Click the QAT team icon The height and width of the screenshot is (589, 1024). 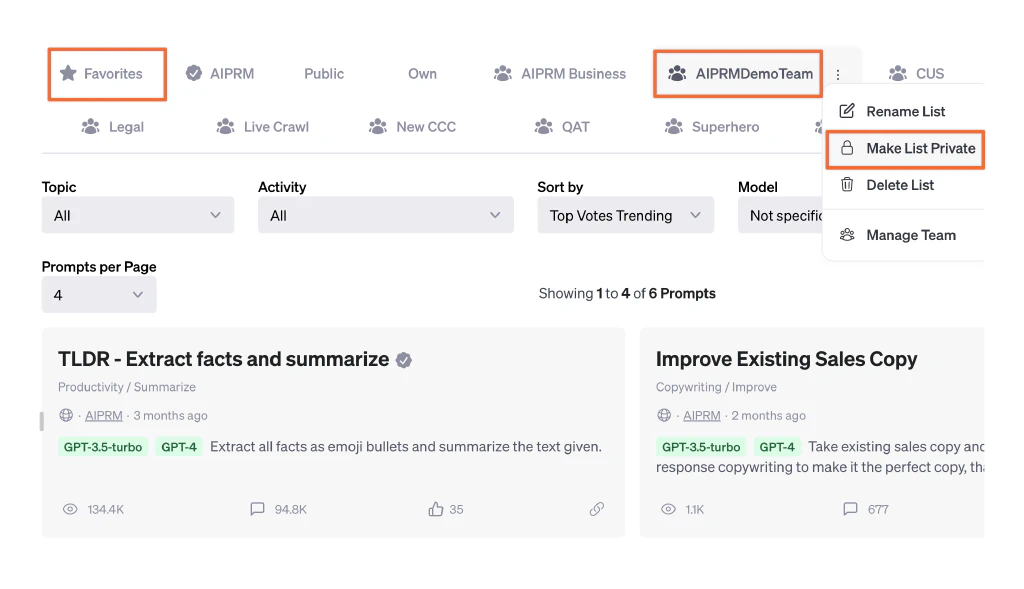point(543,126)
